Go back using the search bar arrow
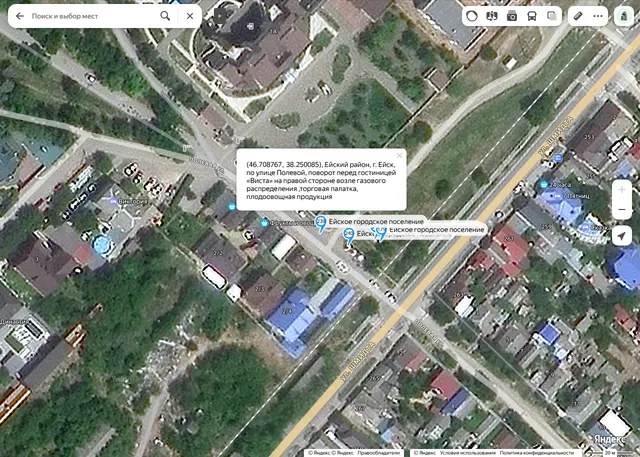Image resolution: width=640 pixels, height=457 pixels. coord(20,16)
